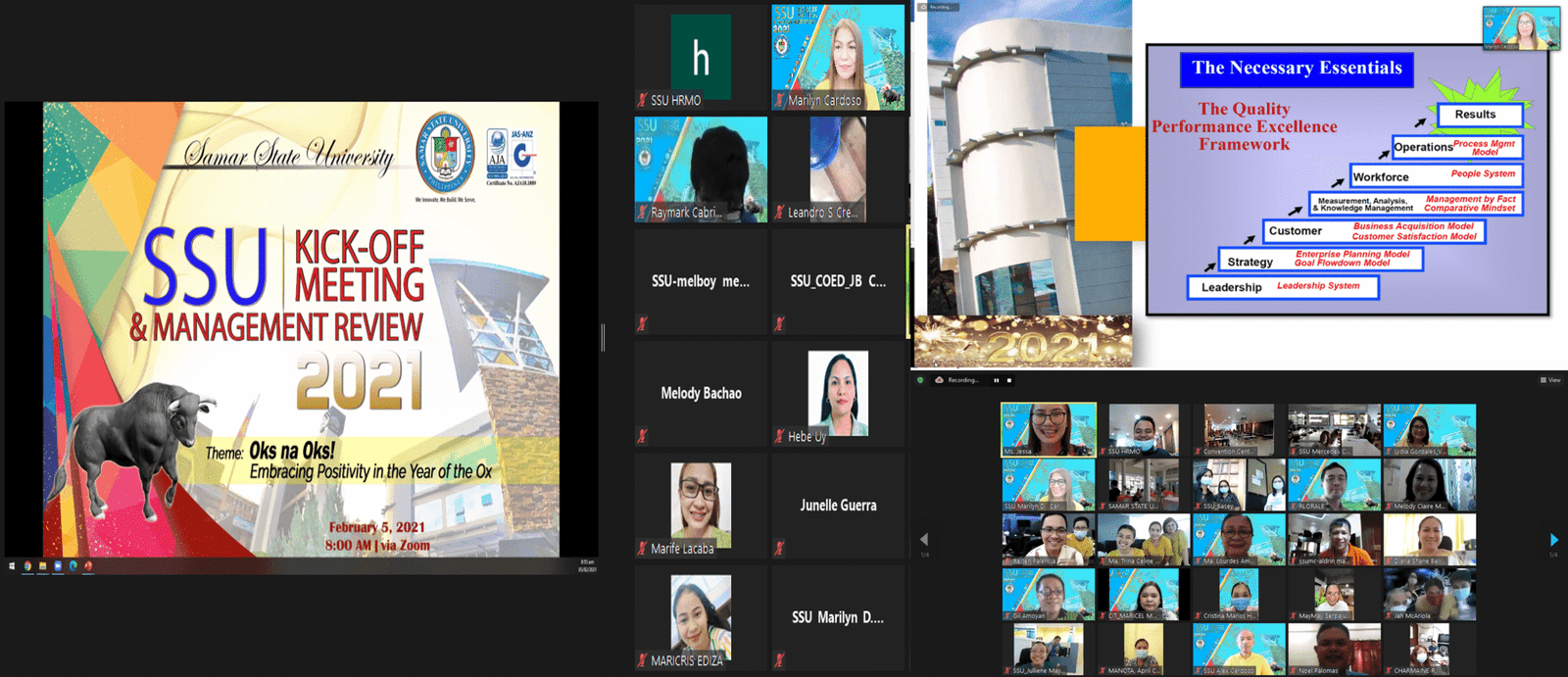Click the Melody Bachao name tile
This screenshot has width=1568, height=677.
point(701,394)
